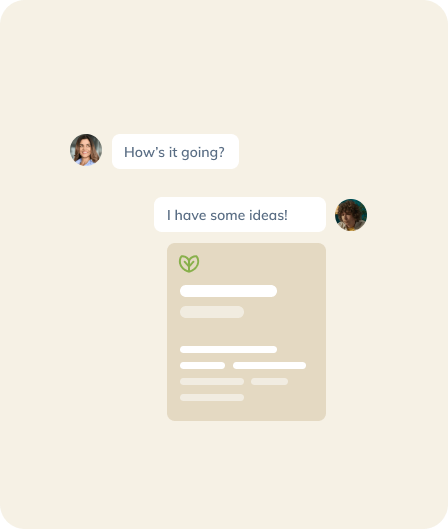Image resolution: width=448 pixels, height=529 pixels.
Task: Open the woman's profile avatar
Action: pyautogui.click(x=86, y=150)
